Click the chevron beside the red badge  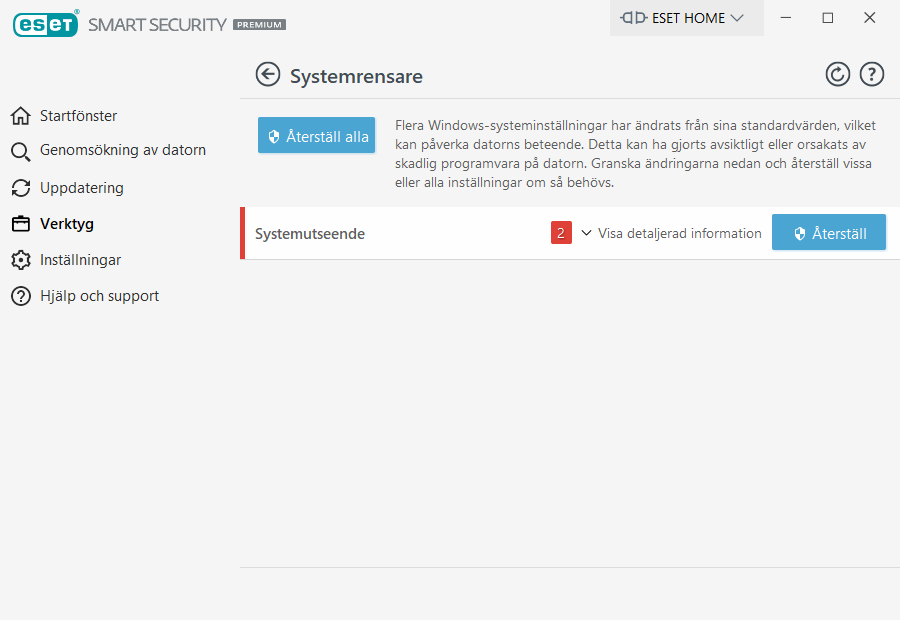tap(587, 233)
